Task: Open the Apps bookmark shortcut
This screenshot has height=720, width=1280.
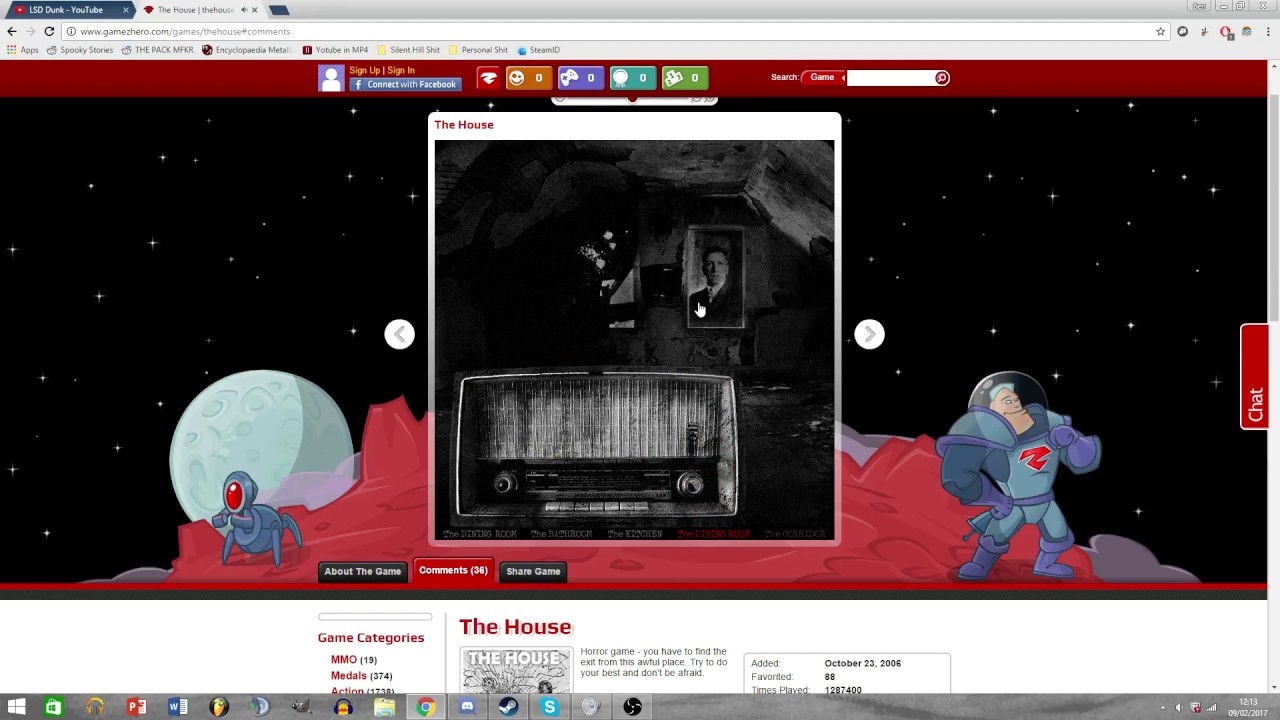Action: 23,50
